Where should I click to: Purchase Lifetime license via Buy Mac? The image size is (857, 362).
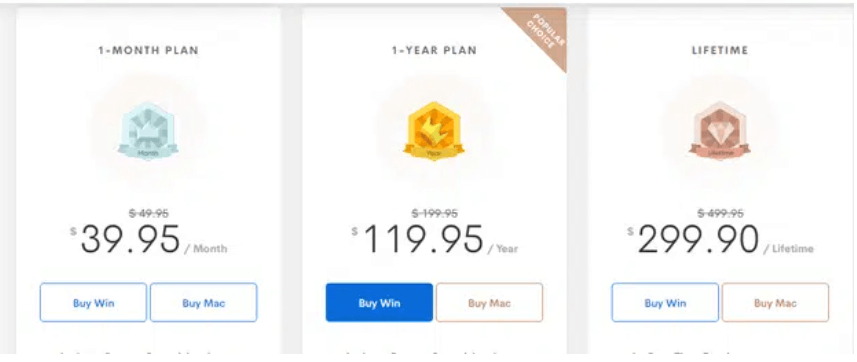pos(775,302)
